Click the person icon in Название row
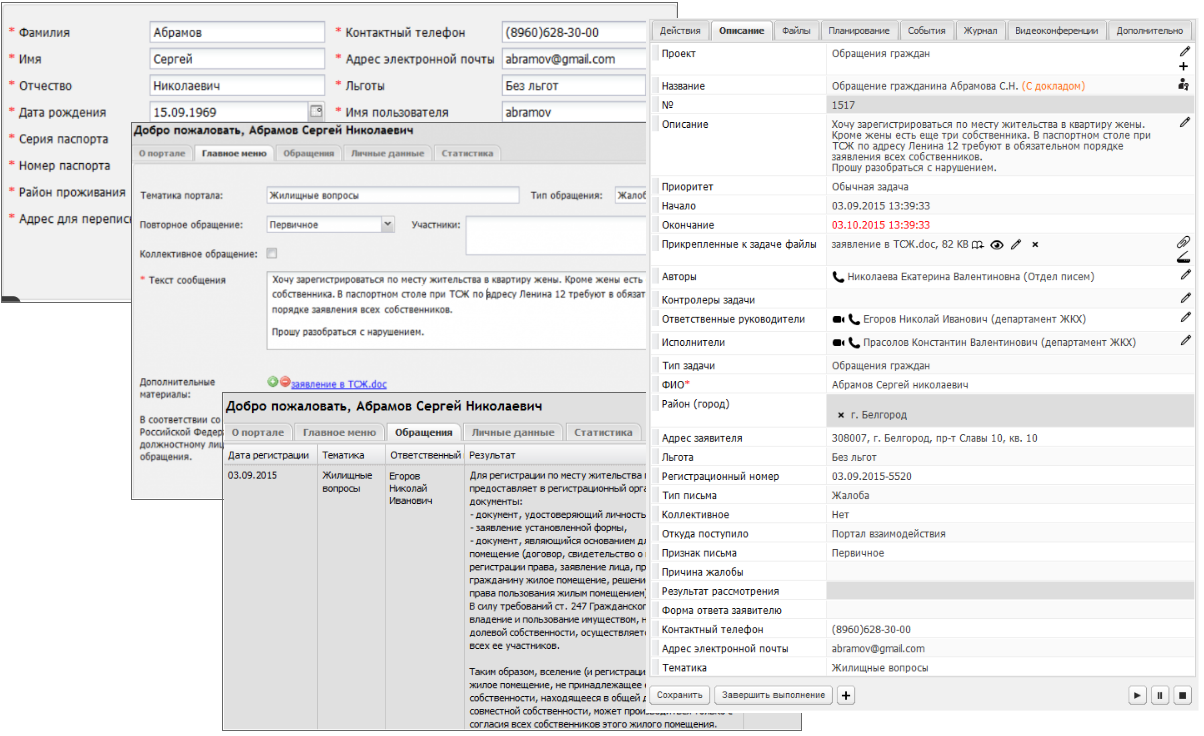1204x736 pixels. pos(1185,86)
